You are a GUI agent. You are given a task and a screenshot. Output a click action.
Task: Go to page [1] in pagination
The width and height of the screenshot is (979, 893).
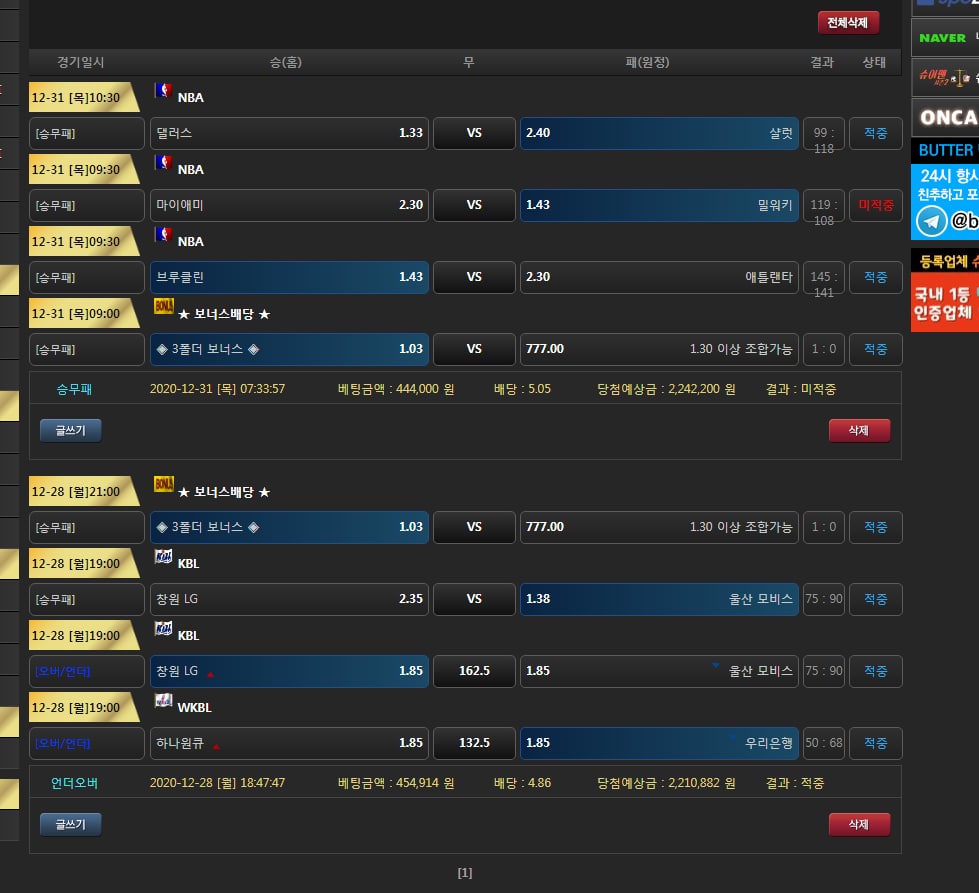(x=465, y=873)
